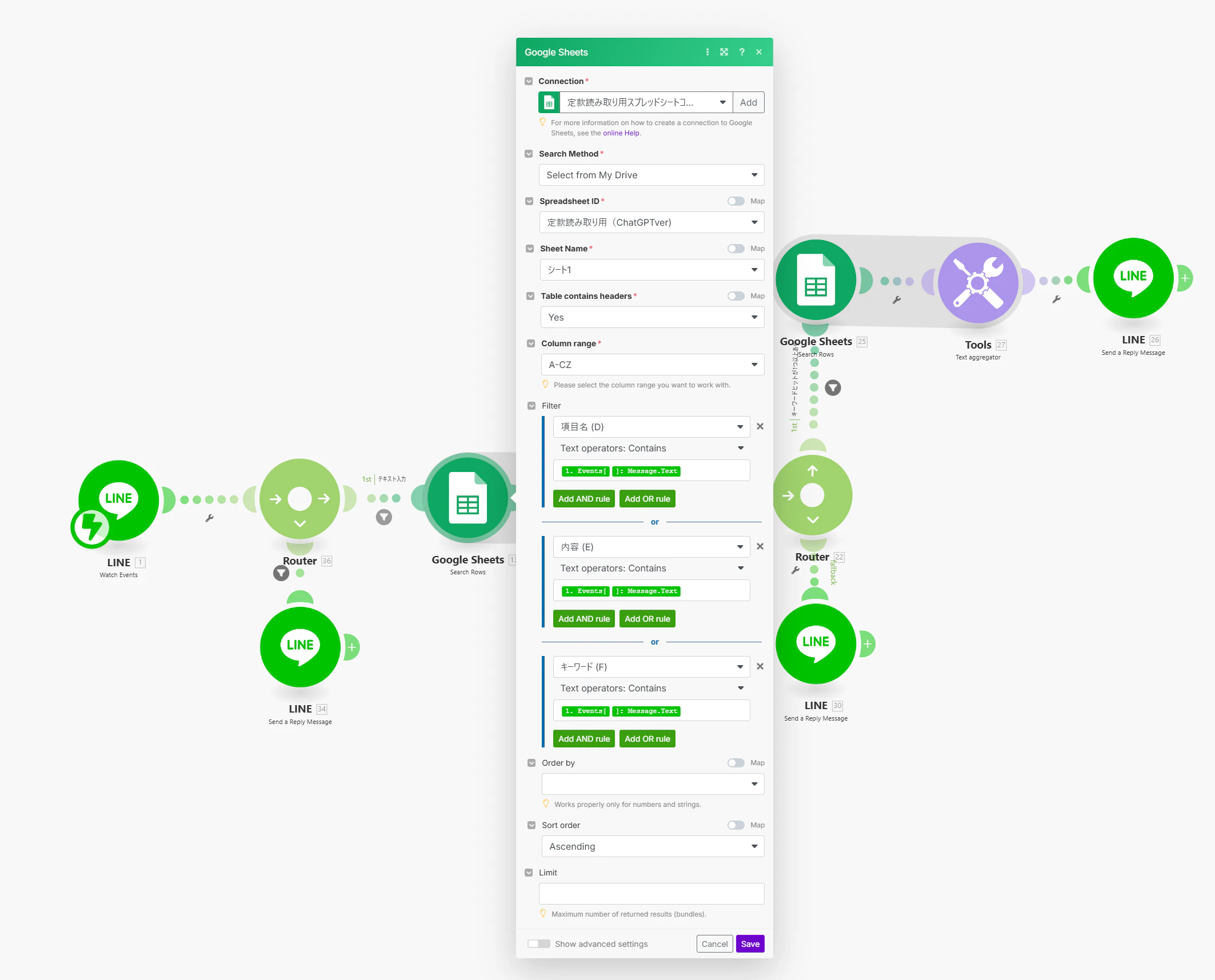Remove the 内容 (E) filter rule
The width and height of the screenshot is (1215, 980).
click(x=760, y=546)
